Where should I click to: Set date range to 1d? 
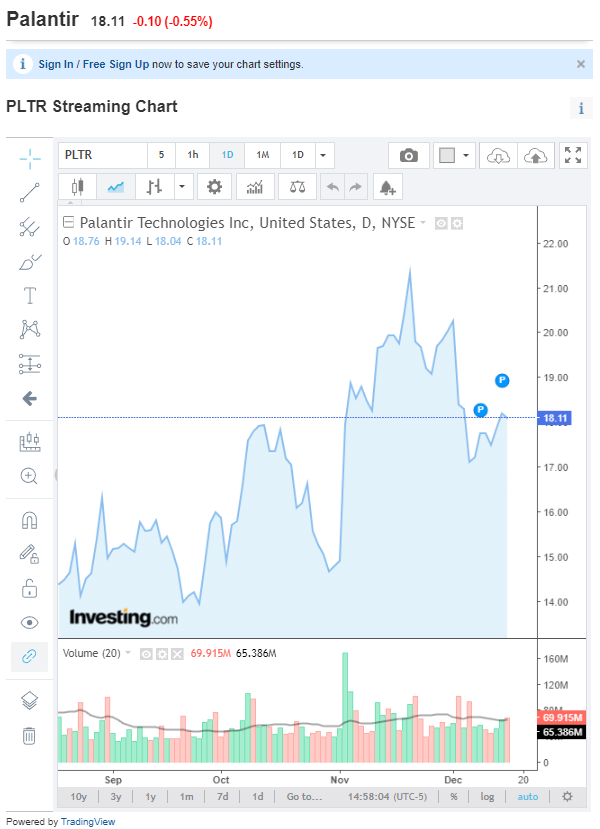[257, 796]
